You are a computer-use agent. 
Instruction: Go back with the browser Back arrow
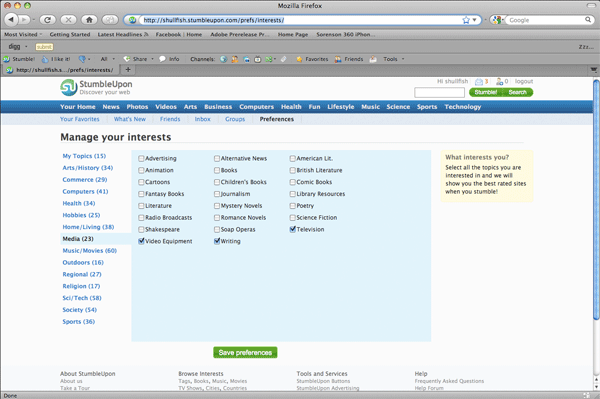[x=11, y=19]
